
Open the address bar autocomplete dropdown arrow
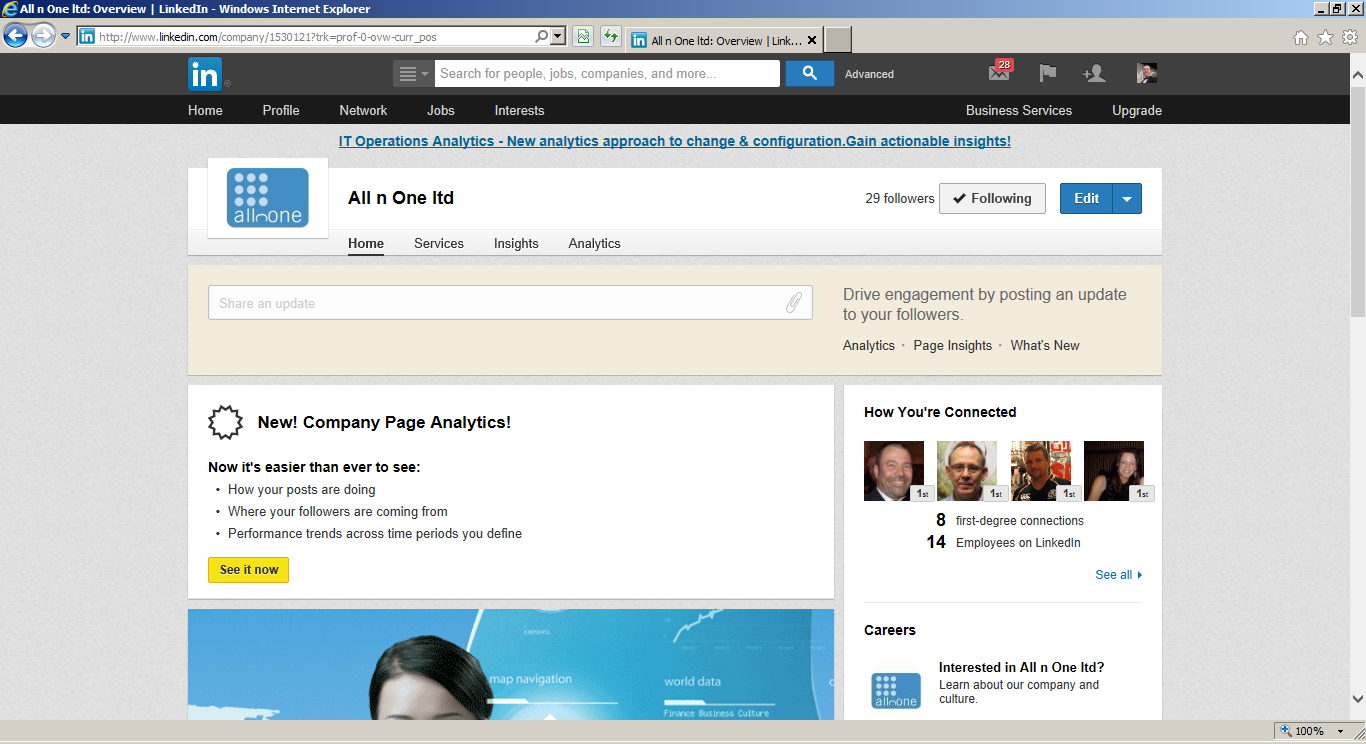(558, 37)
